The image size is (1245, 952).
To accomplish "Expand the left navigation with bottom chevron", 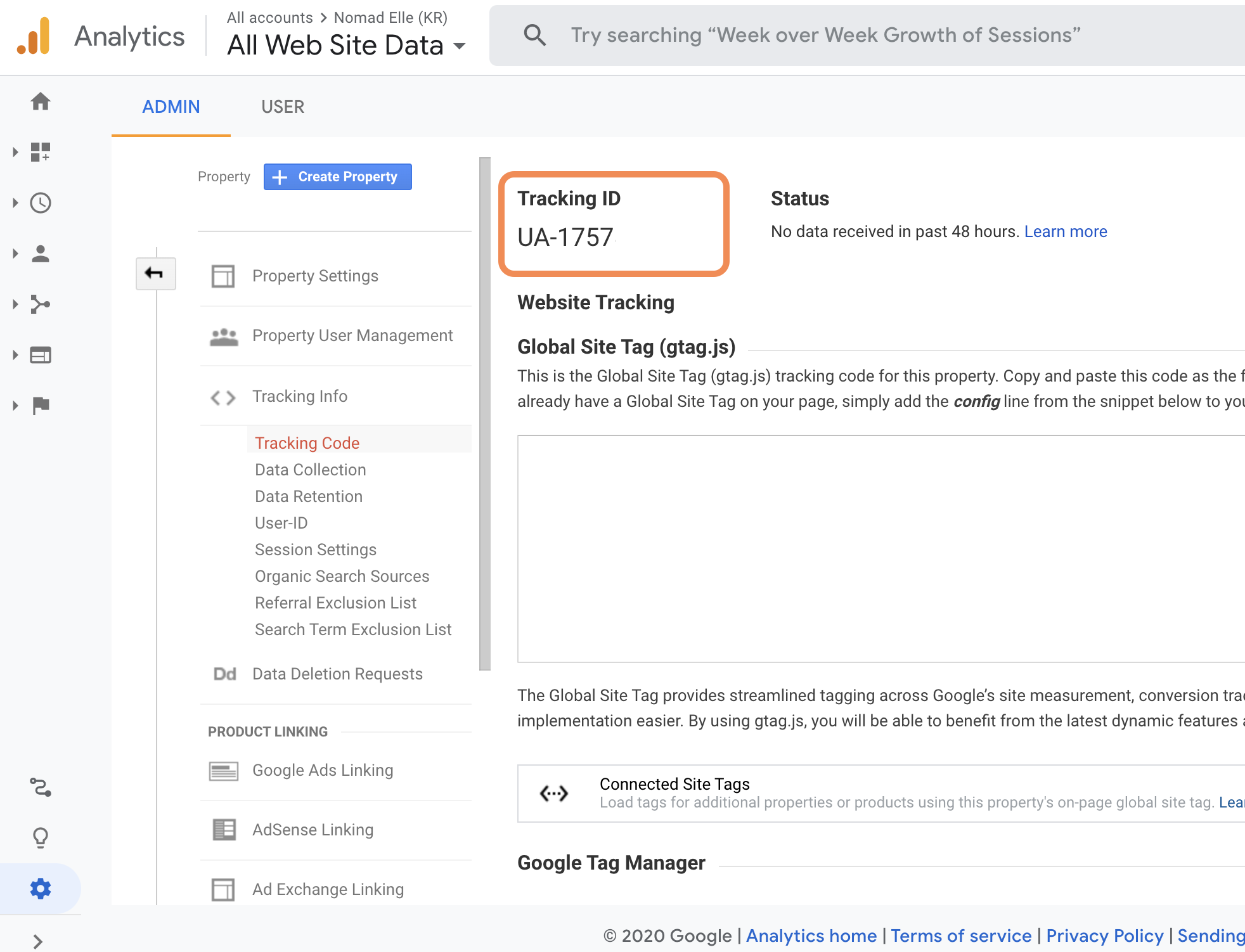I will [38, 941].
